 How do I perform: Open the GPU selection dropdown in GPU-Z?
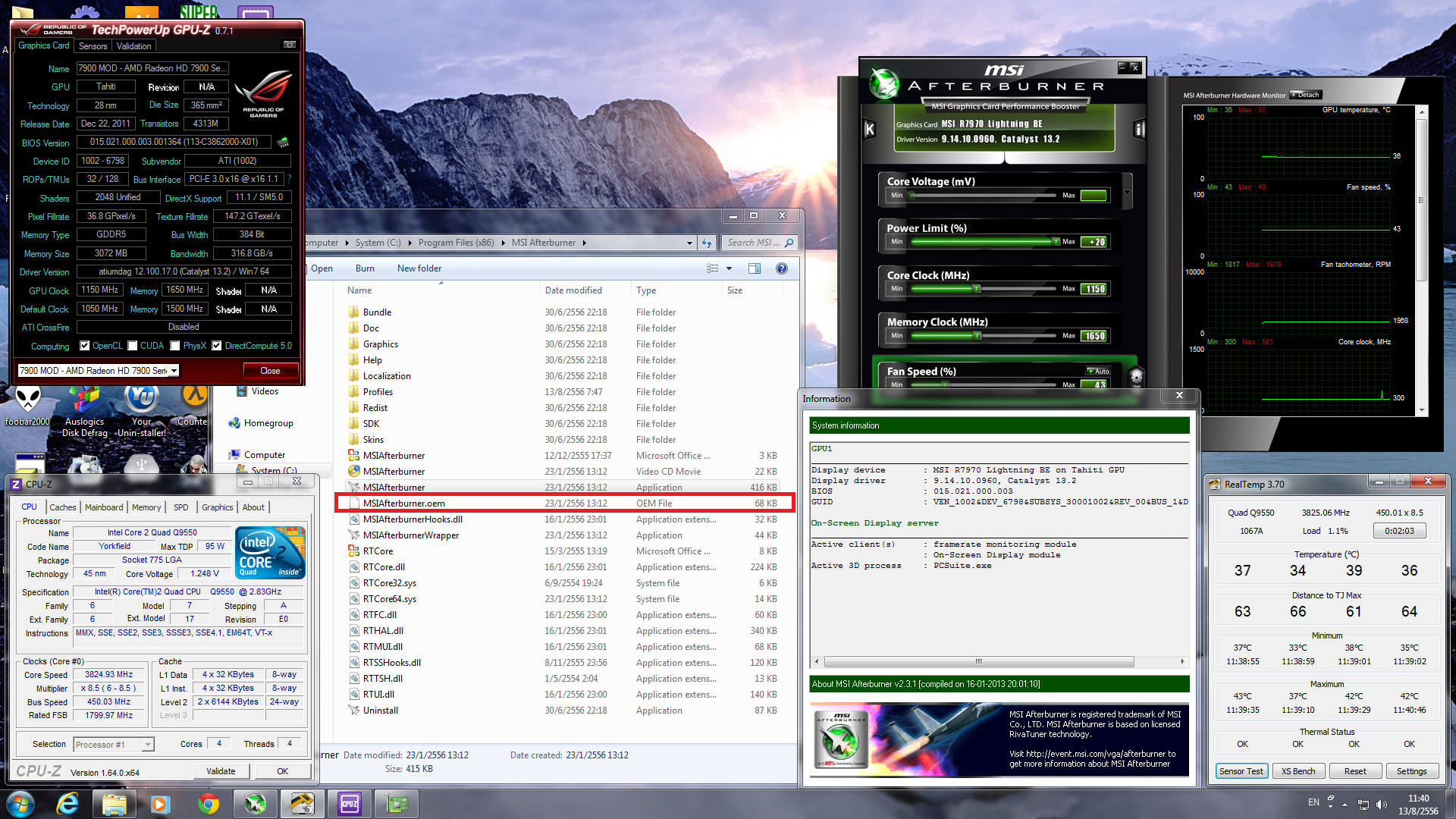(174, 371)
